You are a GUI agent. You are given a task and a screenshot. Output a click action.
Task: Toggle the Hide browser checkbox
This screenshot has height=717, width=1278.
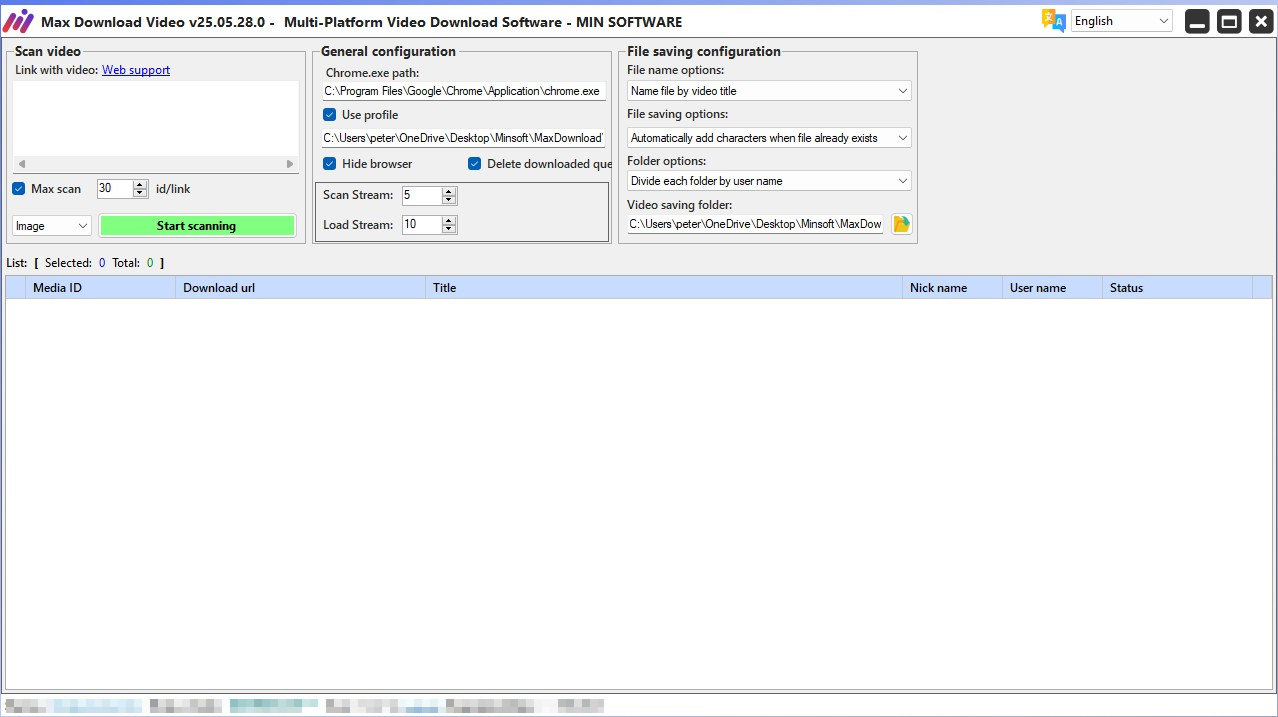tap(329, 164)
